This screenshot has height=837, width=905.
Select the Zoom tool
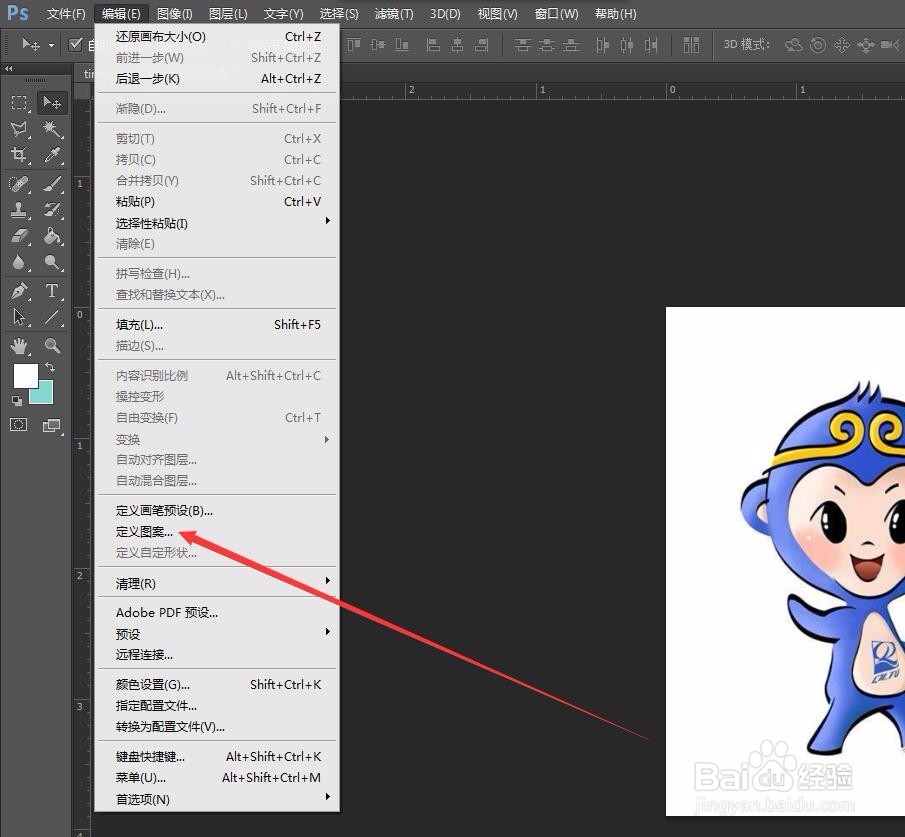(x=52, y=346)
